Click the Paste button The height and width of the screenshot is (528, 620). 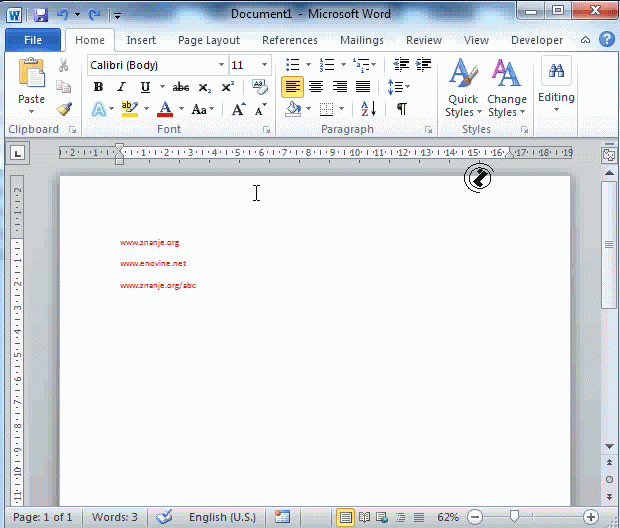(32, 84)
